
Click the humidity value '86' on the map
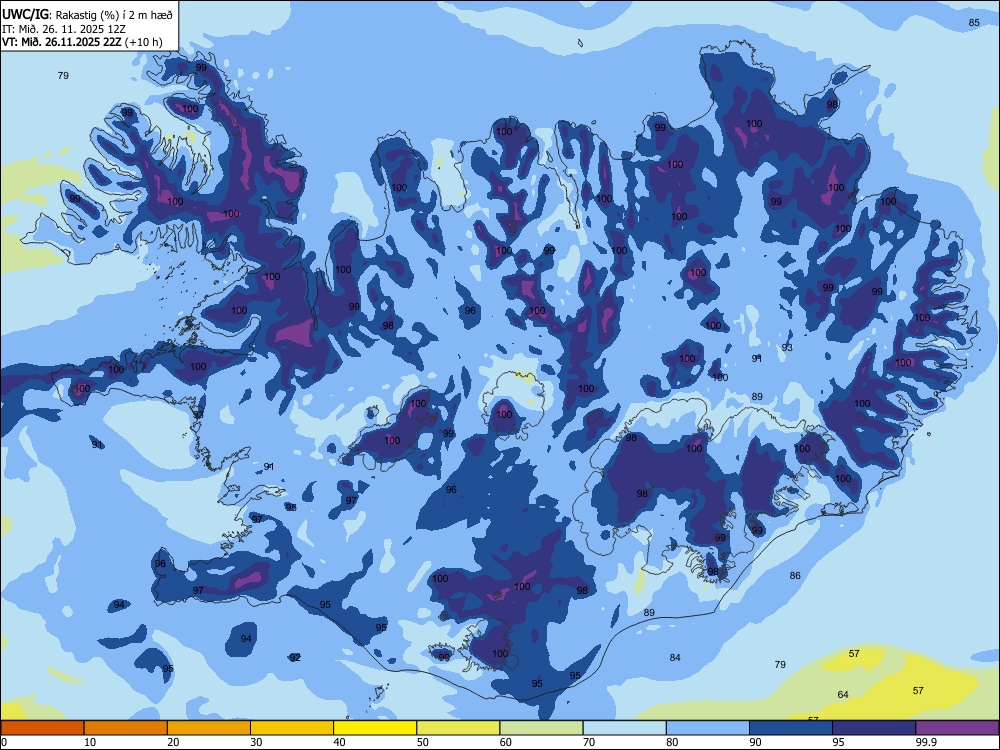point(795,575)
